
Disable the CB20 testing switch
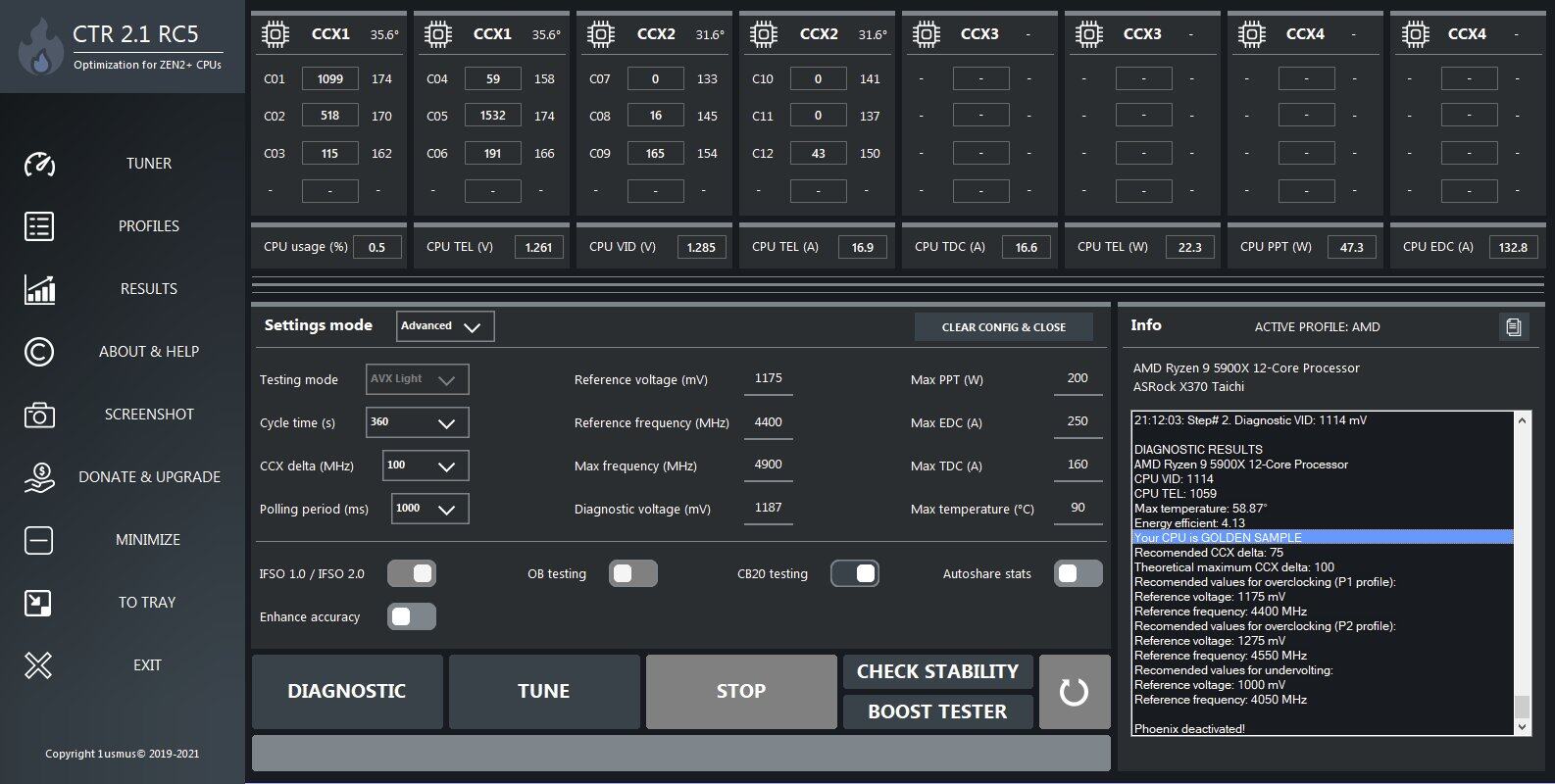point(855,573)
